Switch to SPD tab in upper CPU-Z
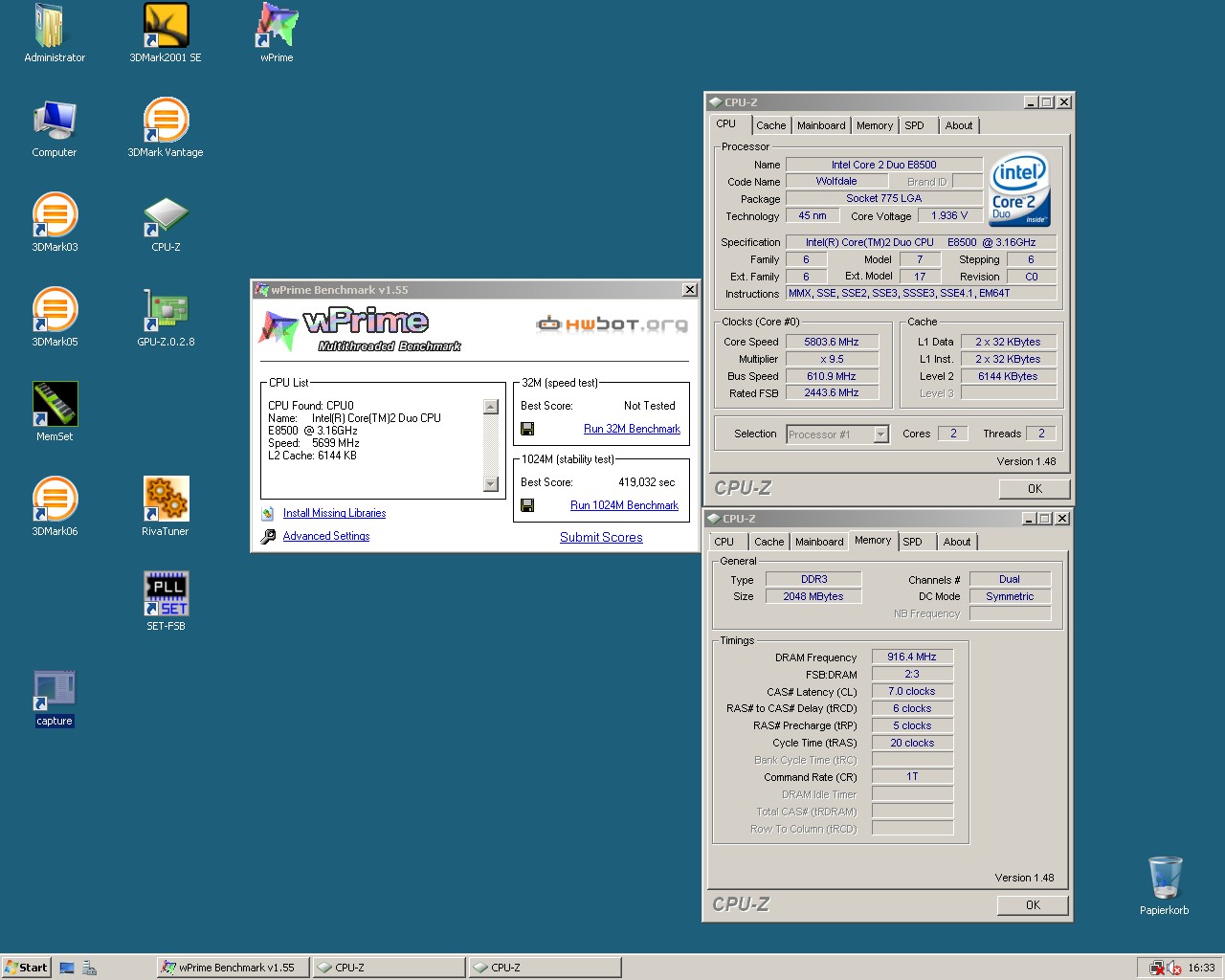The image size is (1225, 980). (x=915, y=125)
